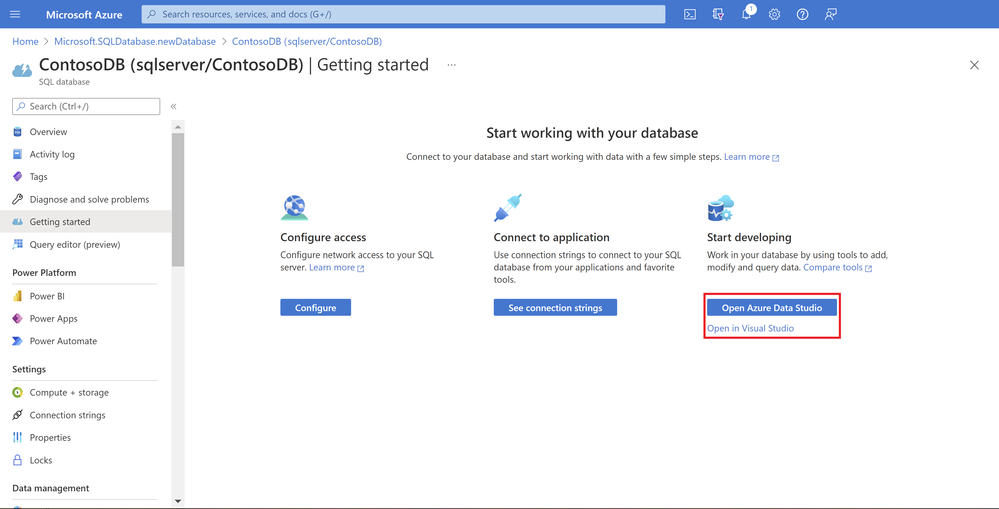The width and height of the screenshot is (999, 509).
Task: Open Compute + storage settings
Action: [x=69, y=392]
